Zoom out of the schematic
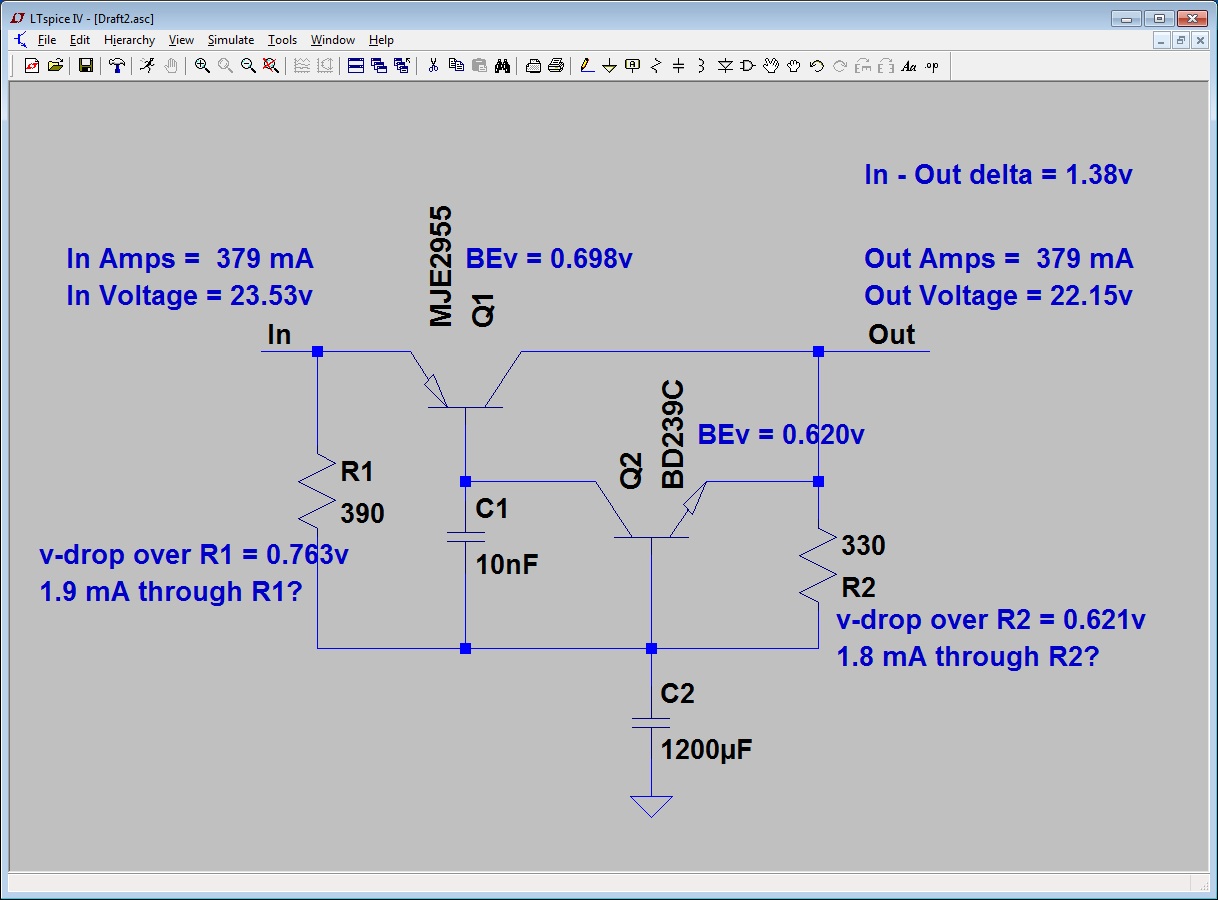The image size is (1218, 900). click(x=248, y=66)
